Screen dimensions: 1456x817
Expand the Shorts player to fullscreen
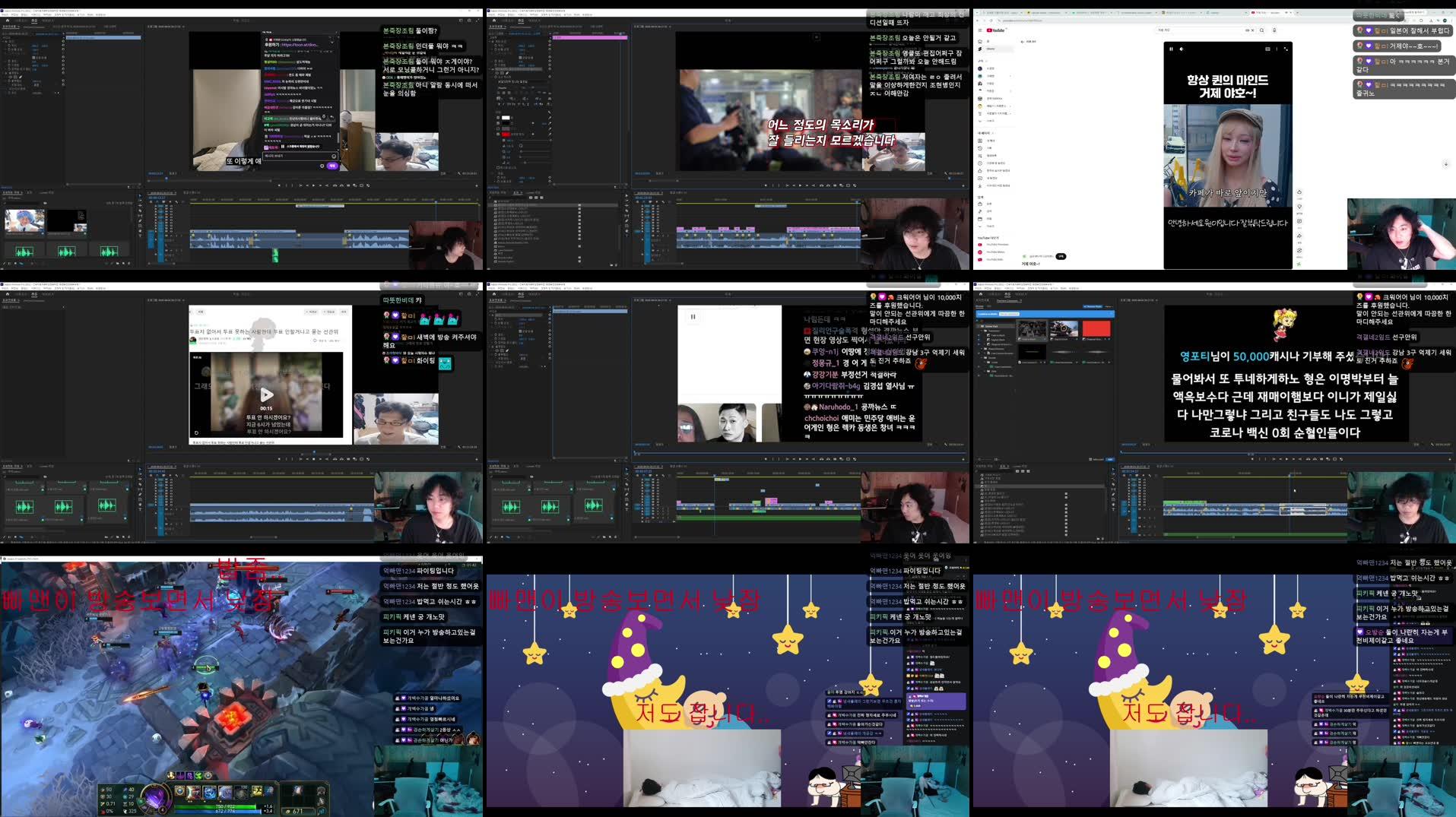tap(1286, 49)
